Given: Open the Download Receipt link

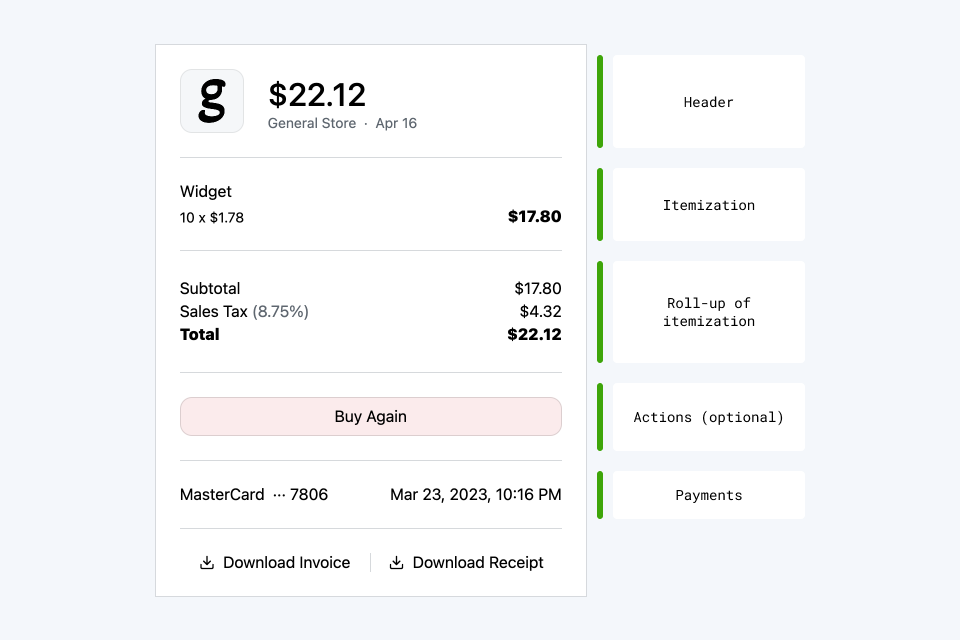Looking at the screenshot, I should (x=478, y=563).
